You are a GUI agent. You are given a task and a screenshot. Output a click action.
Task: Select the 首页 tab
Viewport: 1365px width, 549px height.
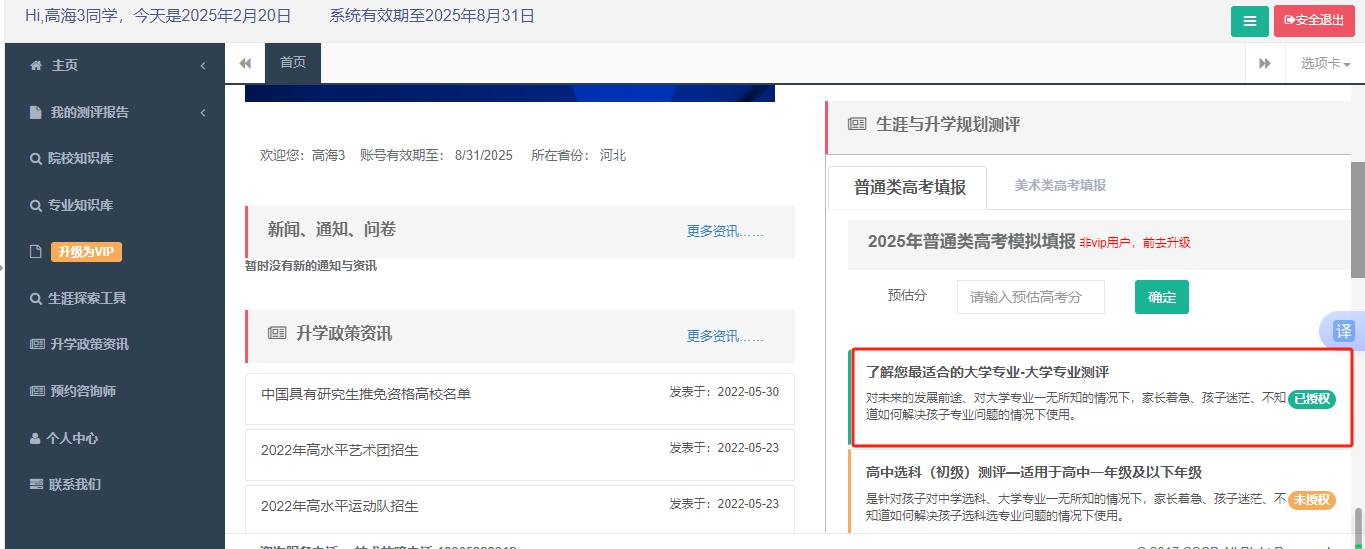click(293, 63)
